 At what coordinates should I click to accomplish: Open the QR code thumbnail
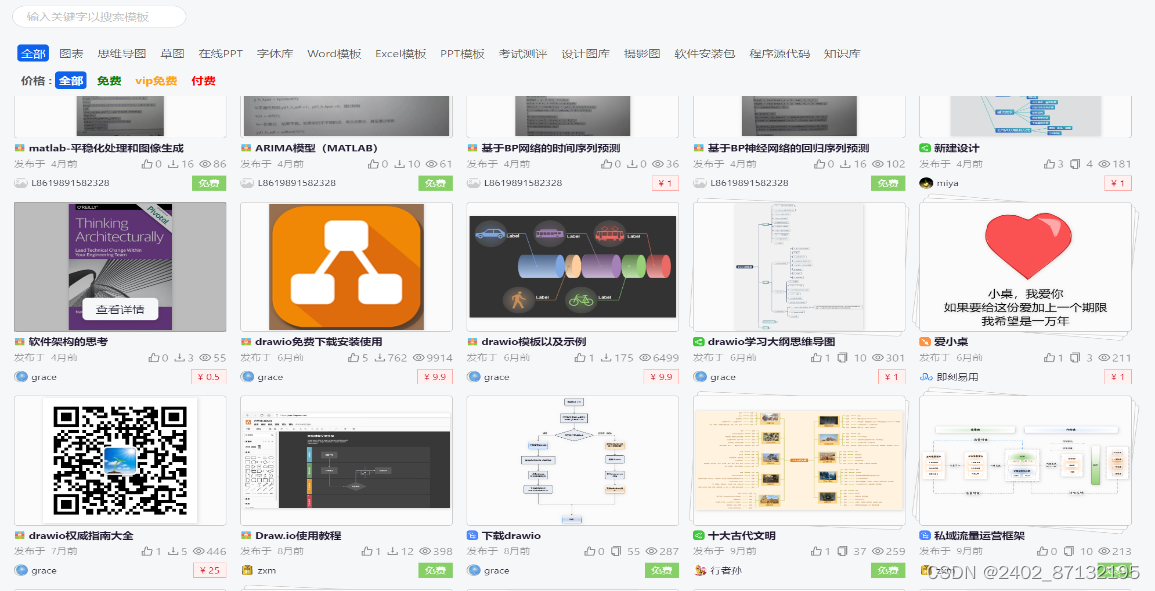coord(120,461)
